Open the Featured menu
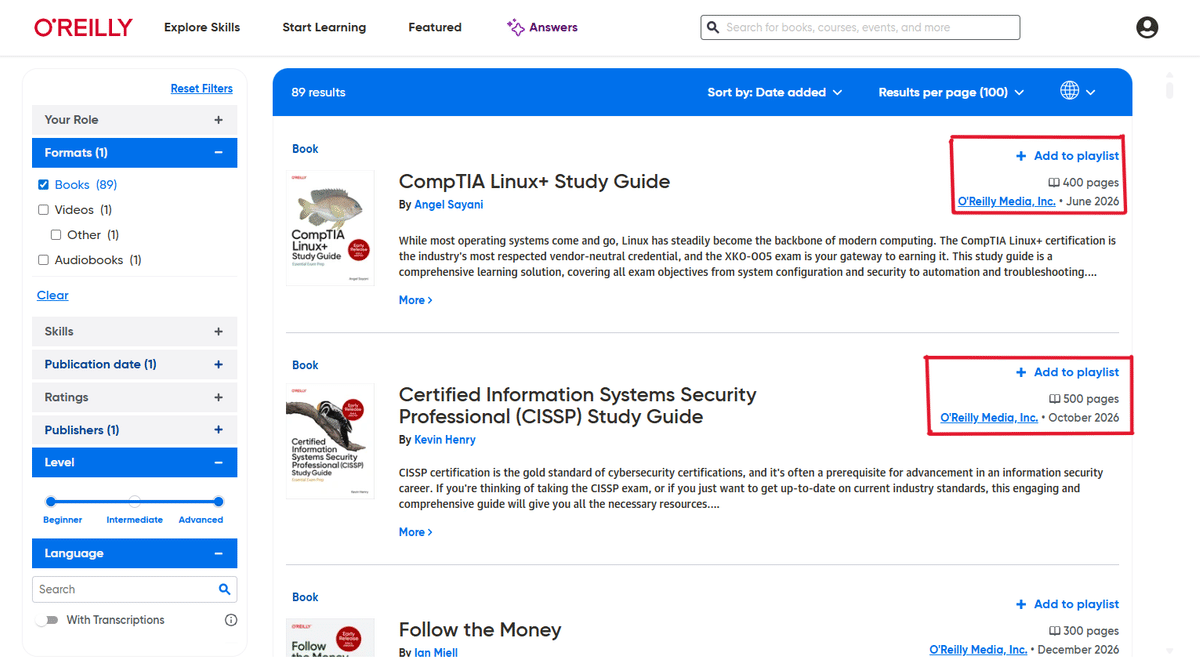The image size is (1200, 667). click(x=435, y=27)
